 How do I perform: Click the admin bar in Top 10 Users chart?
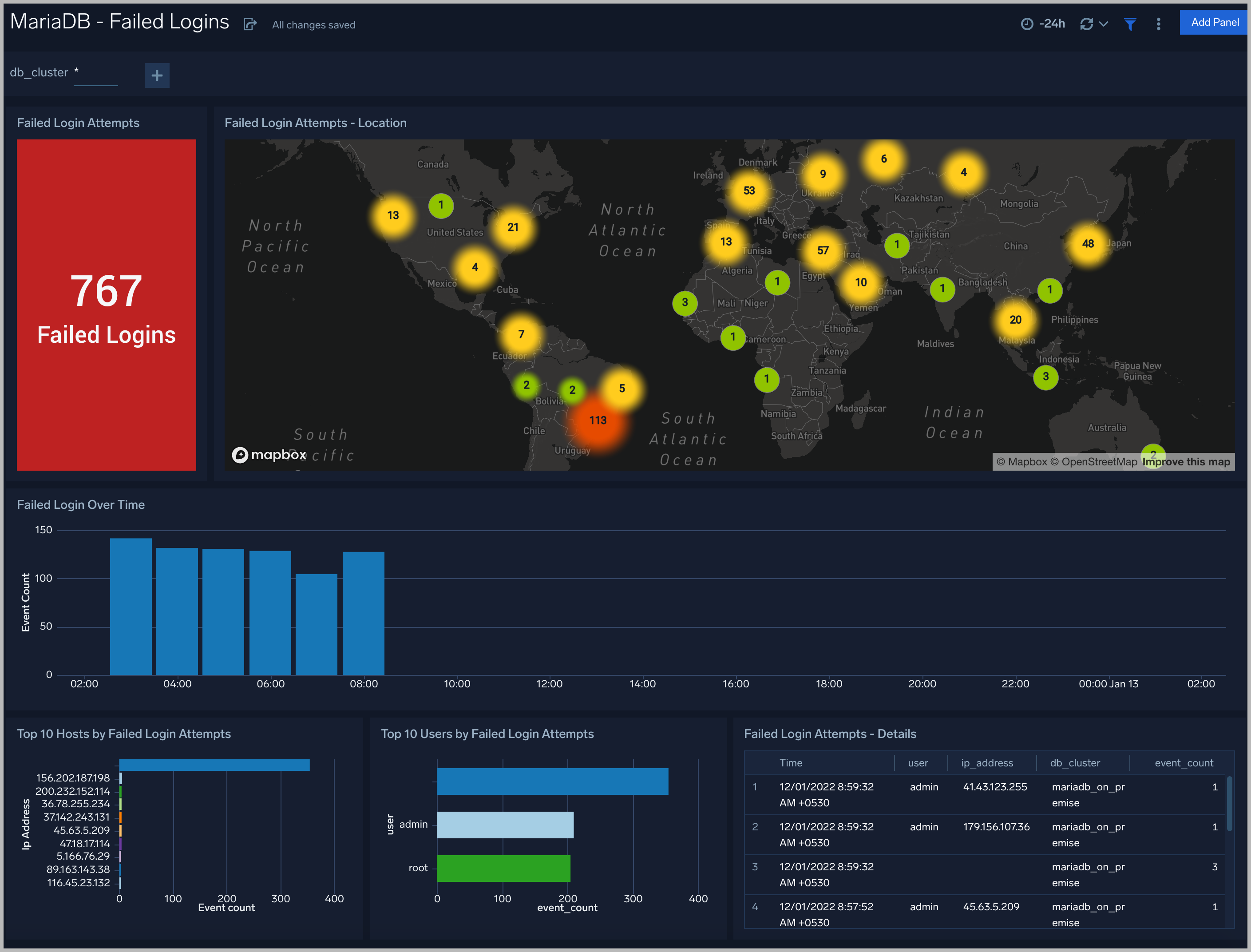pos(504,824)
